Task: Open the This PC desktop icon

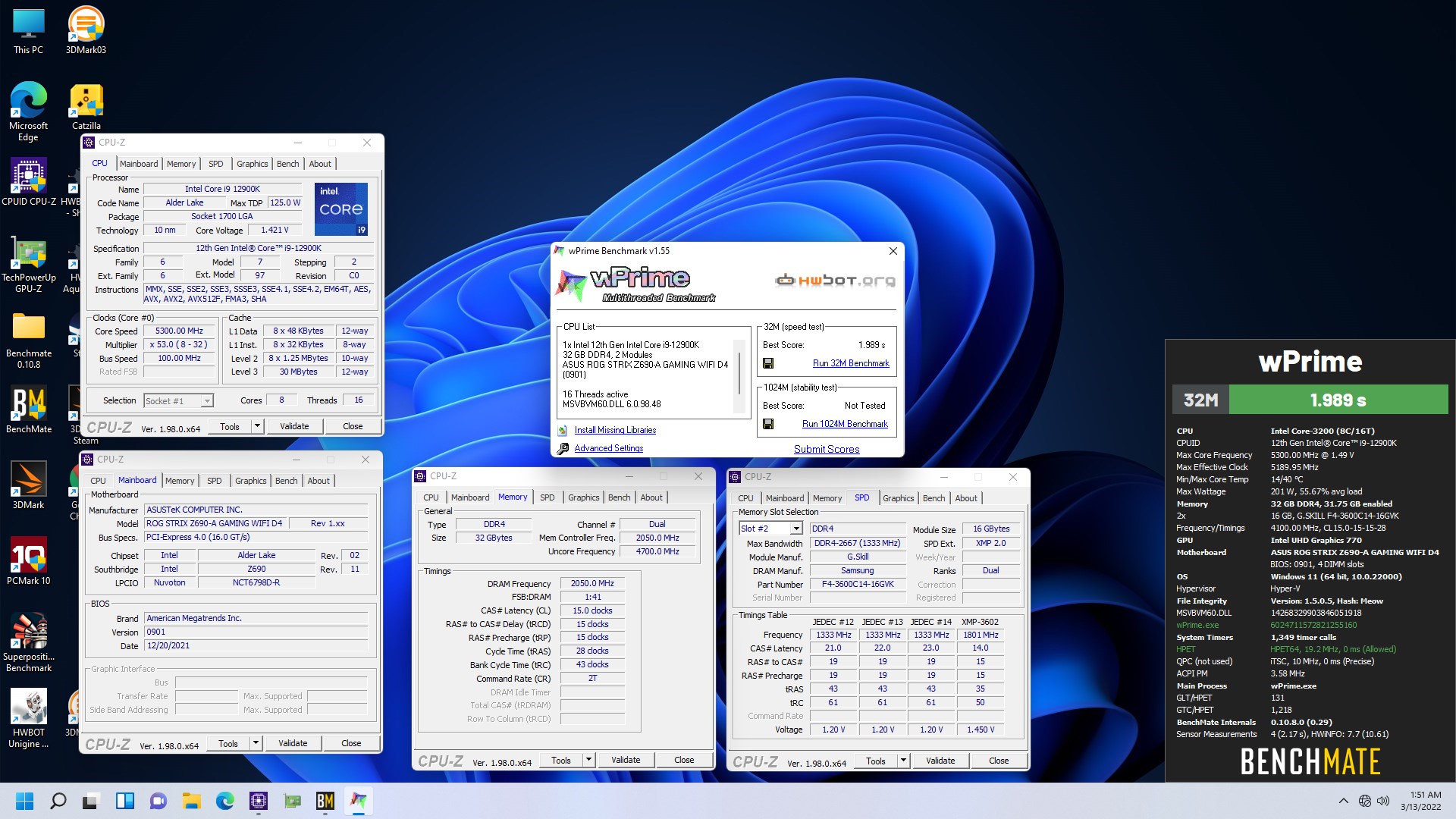Action: click(28, 30)
